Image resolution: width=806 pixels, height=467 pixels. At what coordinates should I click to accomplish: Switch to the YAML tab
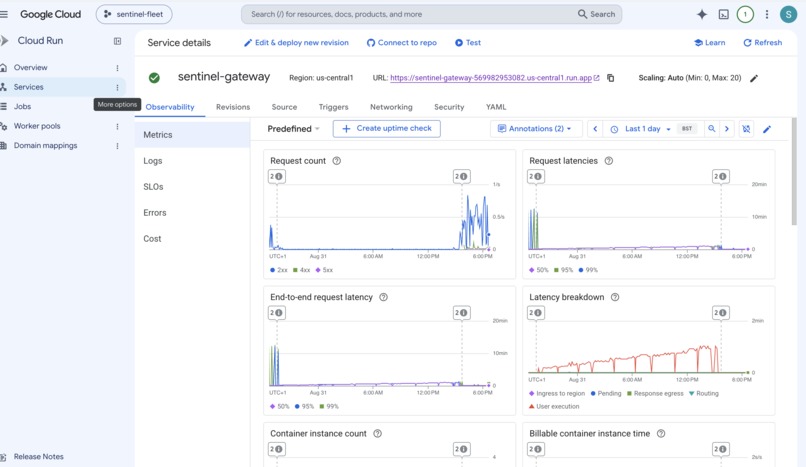pyautogui.click(x=496, y=107)
